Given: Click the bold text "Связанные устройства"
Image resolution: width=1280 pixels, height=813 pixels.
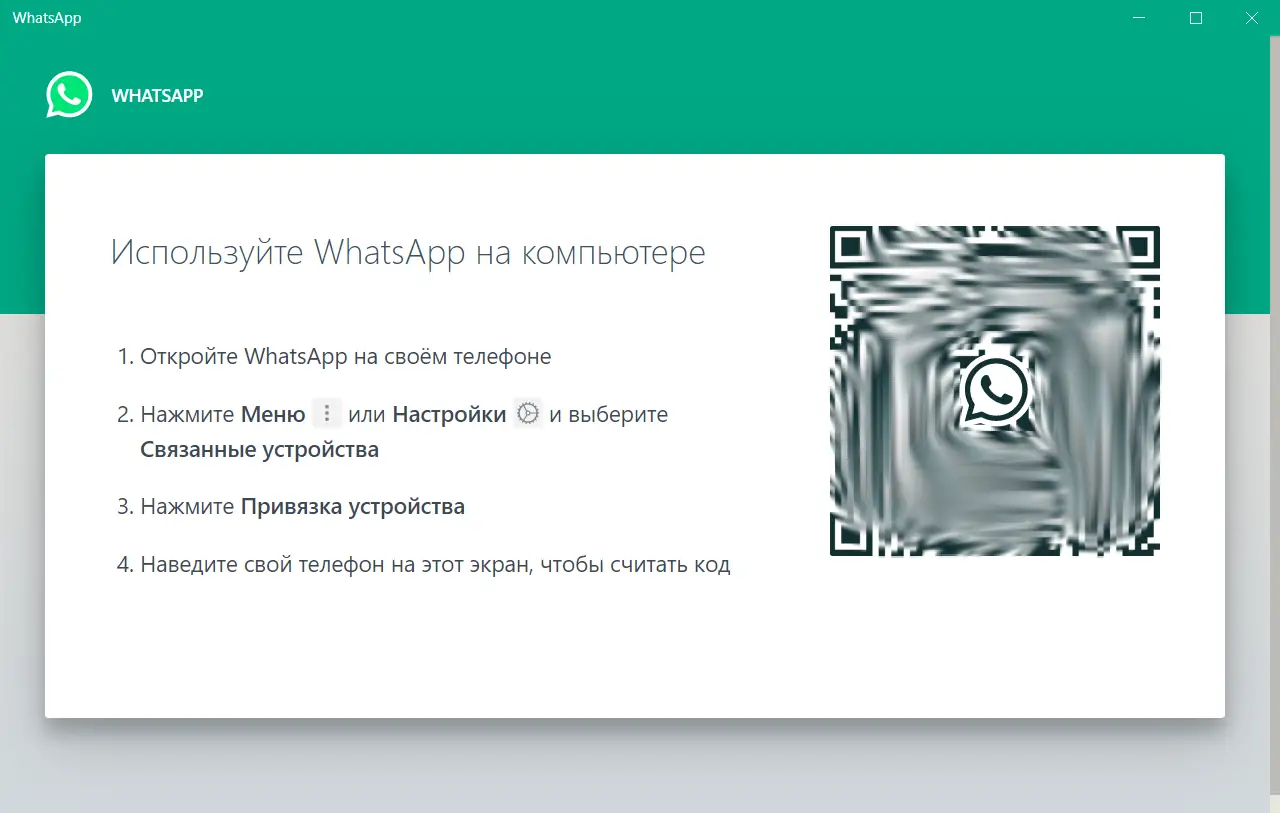Looking at the screenshot, I should pyautogui.click(x=259, y=450).
